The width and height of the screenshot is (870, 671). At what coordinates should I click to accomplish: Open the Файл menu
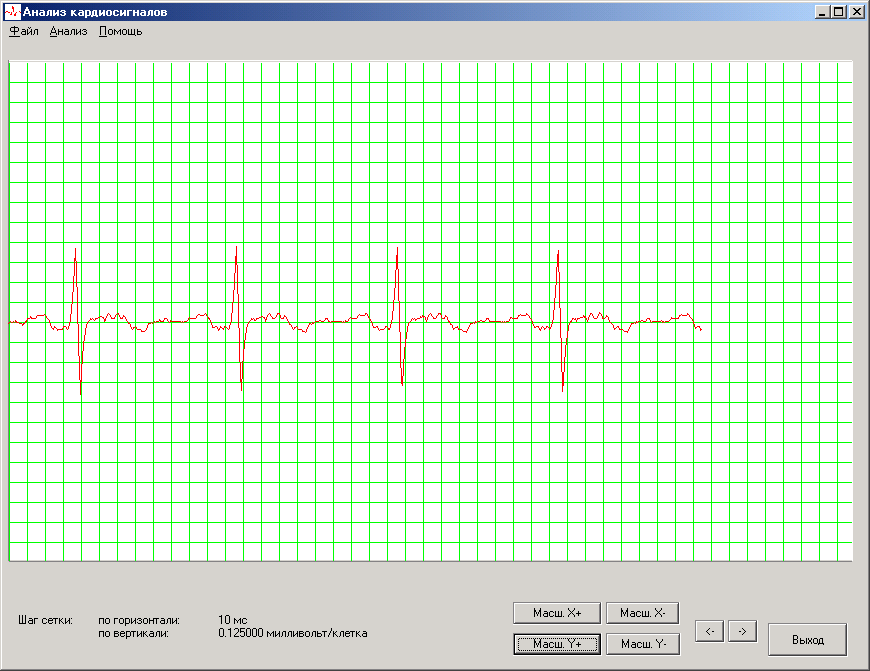24,31
